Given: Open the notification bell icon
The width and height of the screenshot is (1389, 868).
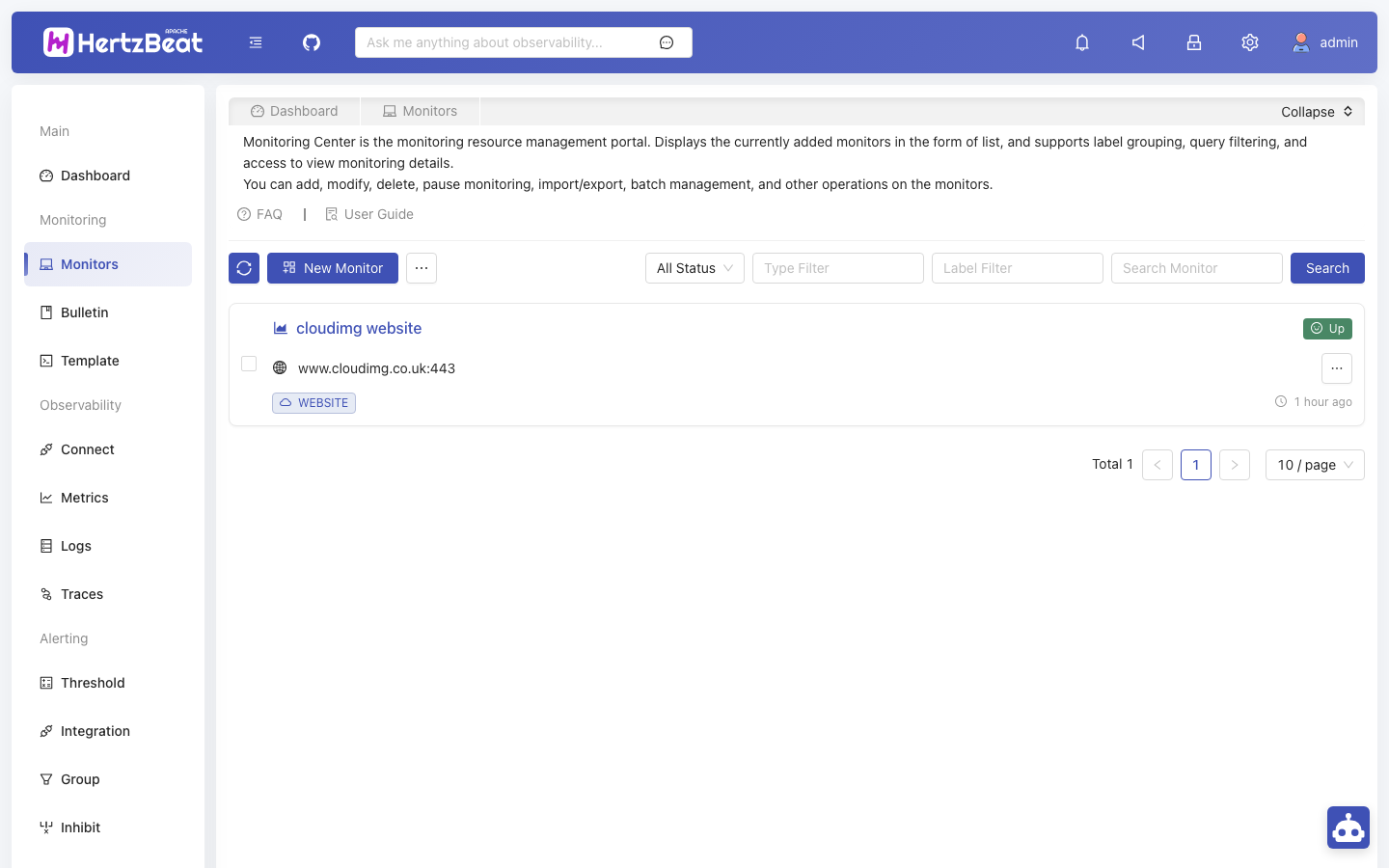Looking at the screenshot, I should click(x=1082, y=42).
